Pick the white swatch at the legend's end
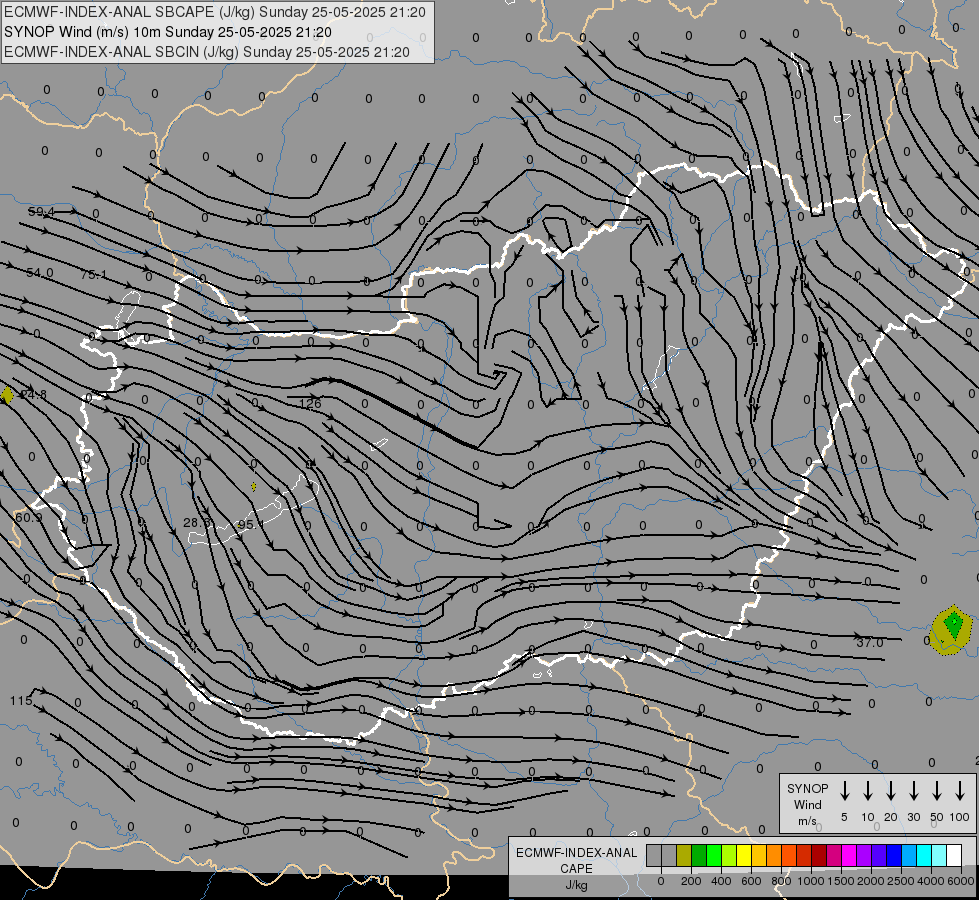979x900 pixels. pyautogui.click(x=954, y=856)
